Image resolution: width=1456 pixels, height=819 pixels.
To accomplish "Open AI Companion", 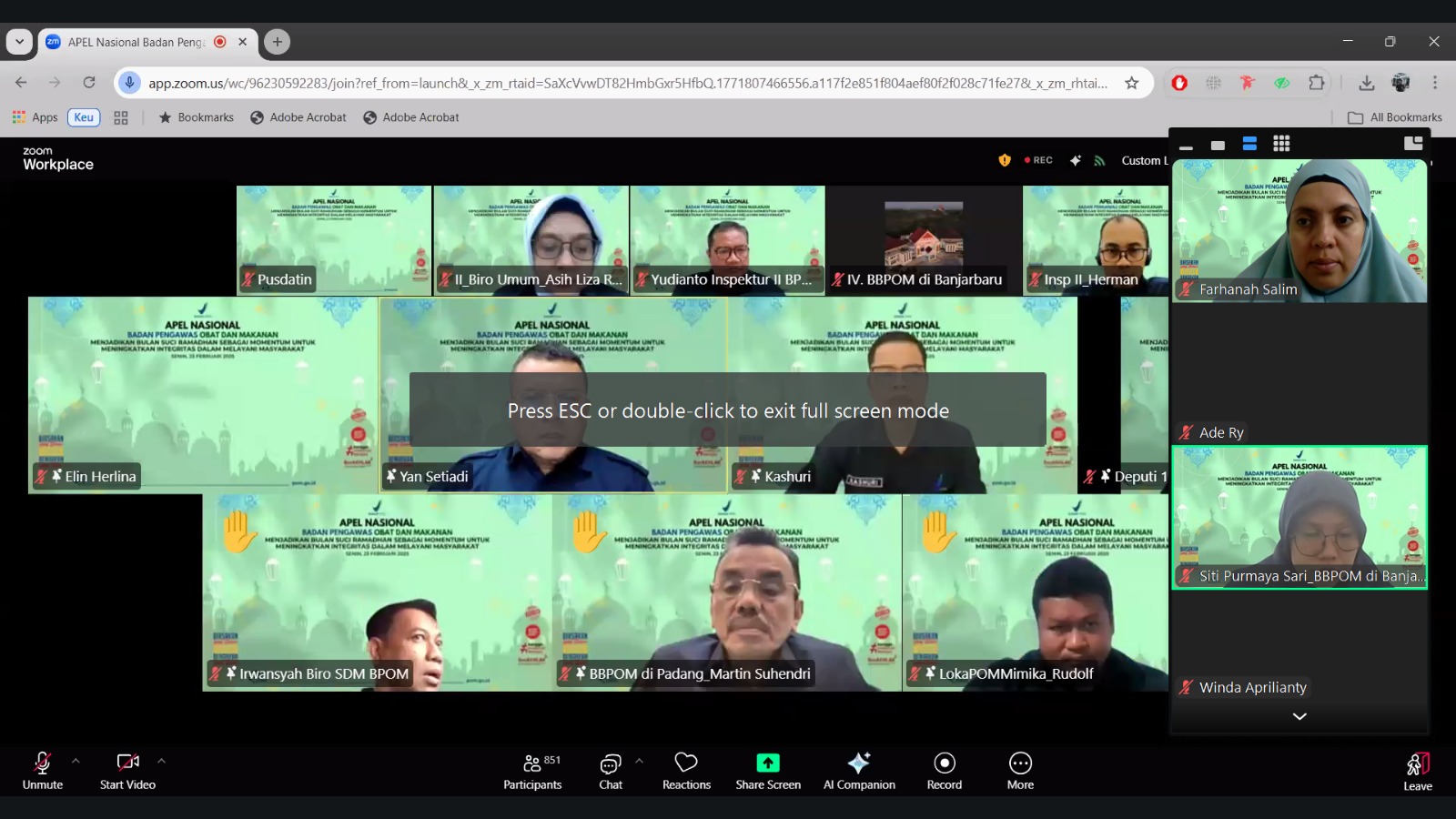I will (x=859, y=771).
